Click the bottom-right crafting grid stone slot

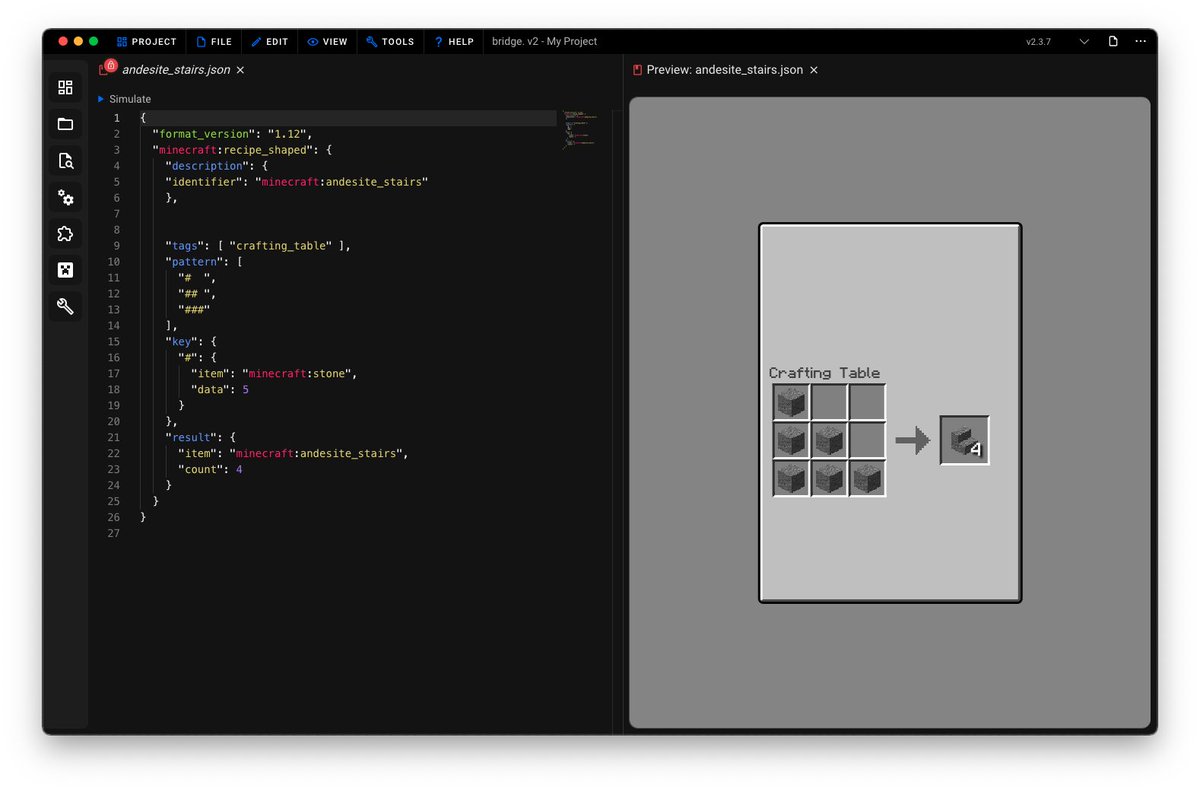867,478
